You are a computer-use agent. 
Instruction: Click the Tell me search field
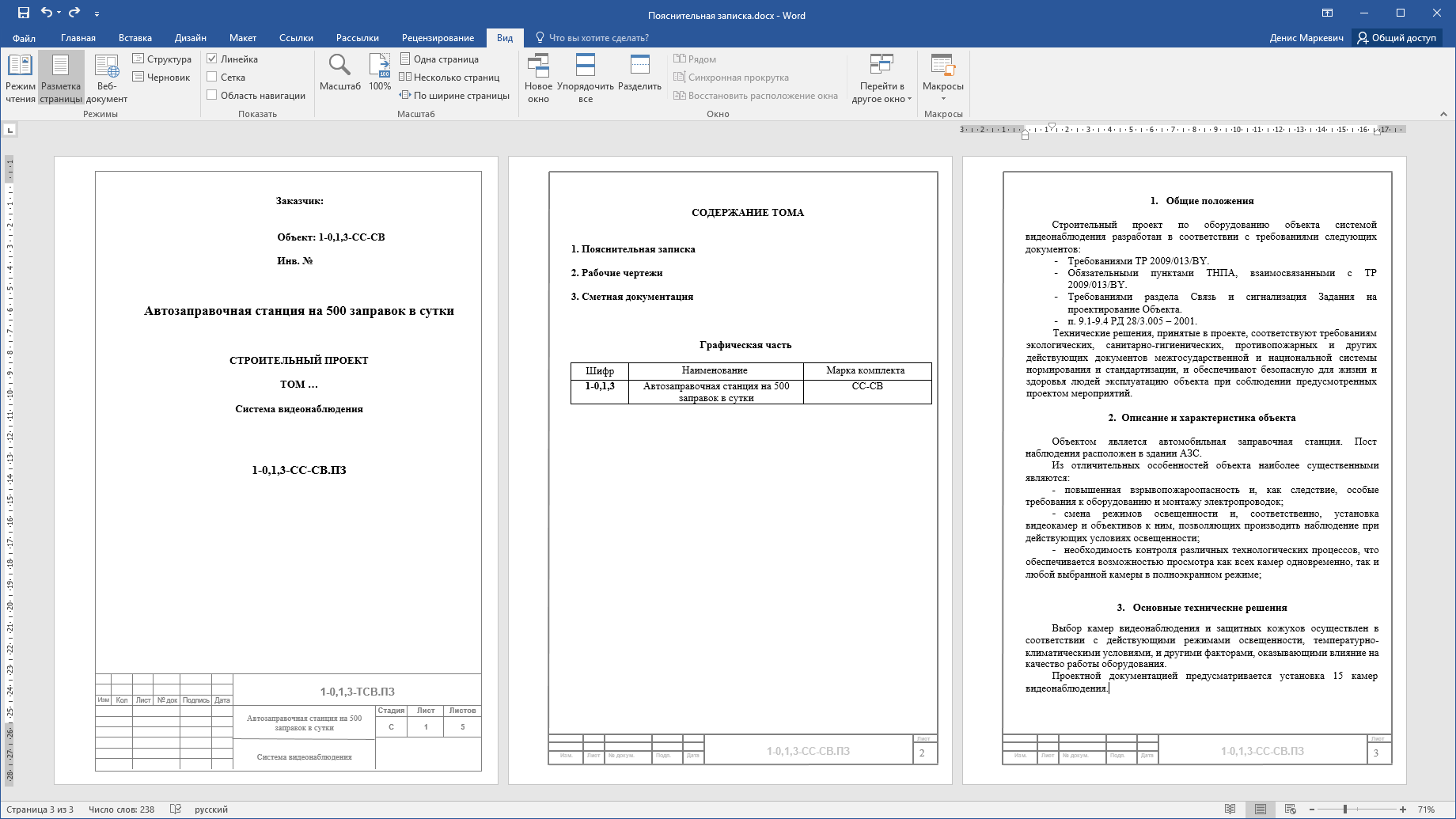[598, 37]
